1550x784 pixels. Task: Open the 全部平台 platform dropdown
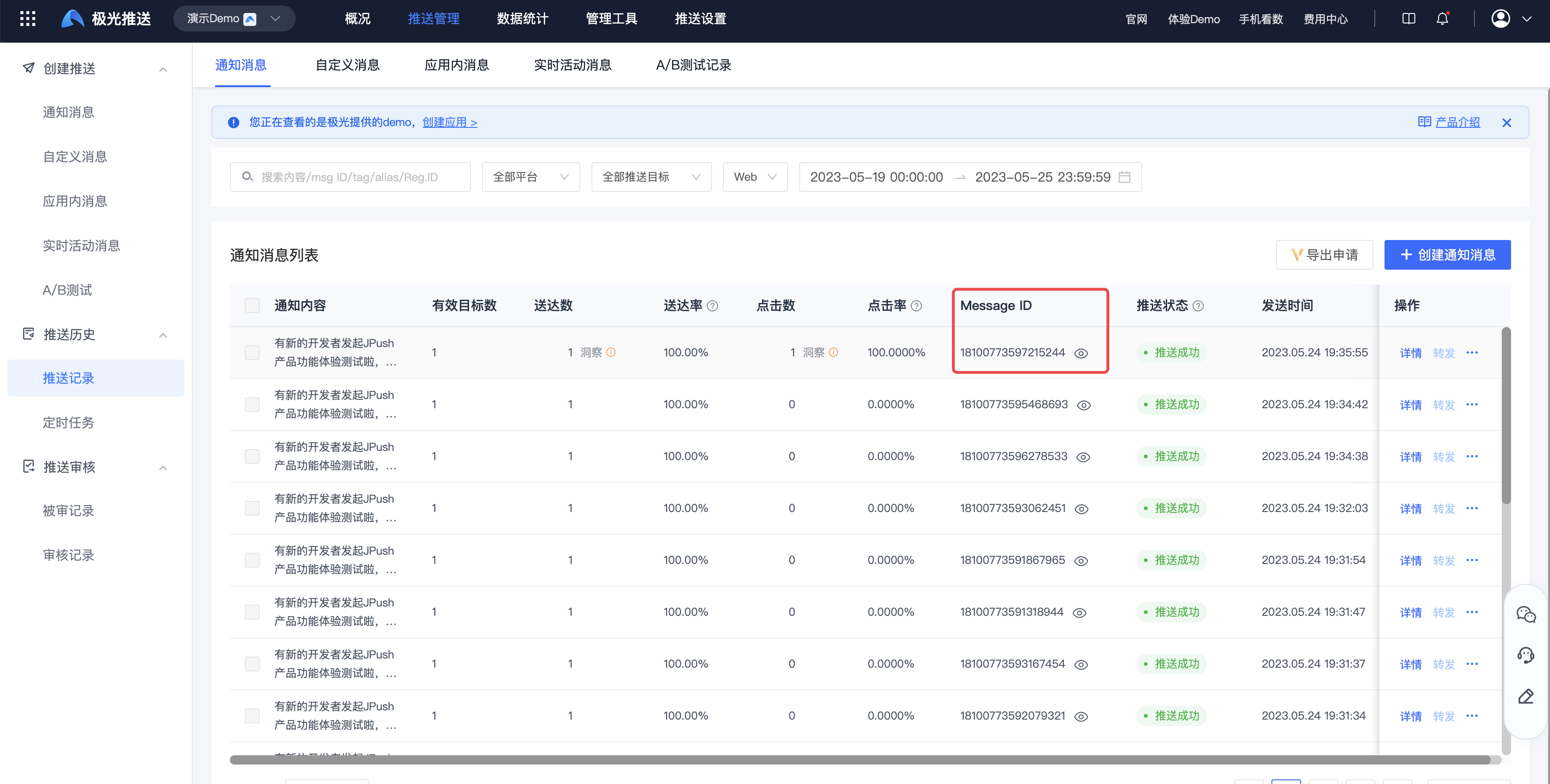pos(531,177)
